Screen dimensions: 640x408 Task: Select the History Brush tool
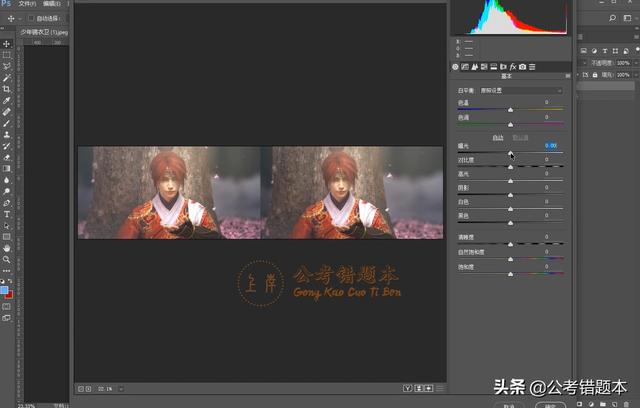tap(7, 146)
